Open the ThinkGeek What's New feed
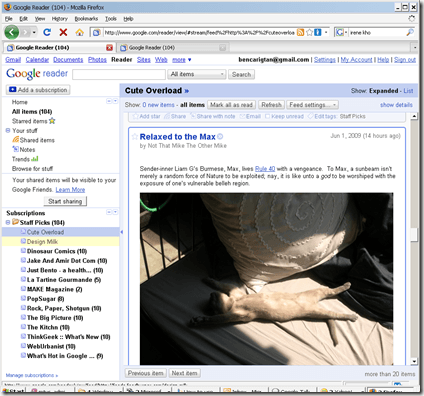The height and width of the screenshot is (396, 424). (x=66, y=337)
